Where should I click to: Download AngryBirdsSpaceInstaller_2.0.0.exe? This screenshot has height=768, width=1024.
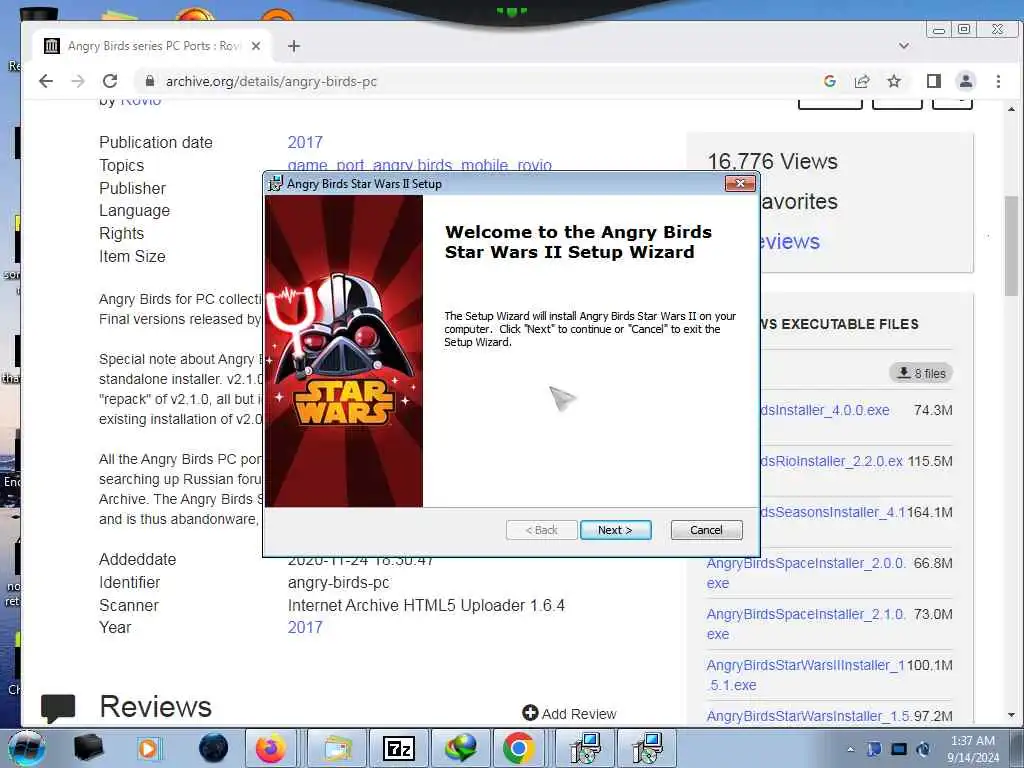tap(806, 573)
